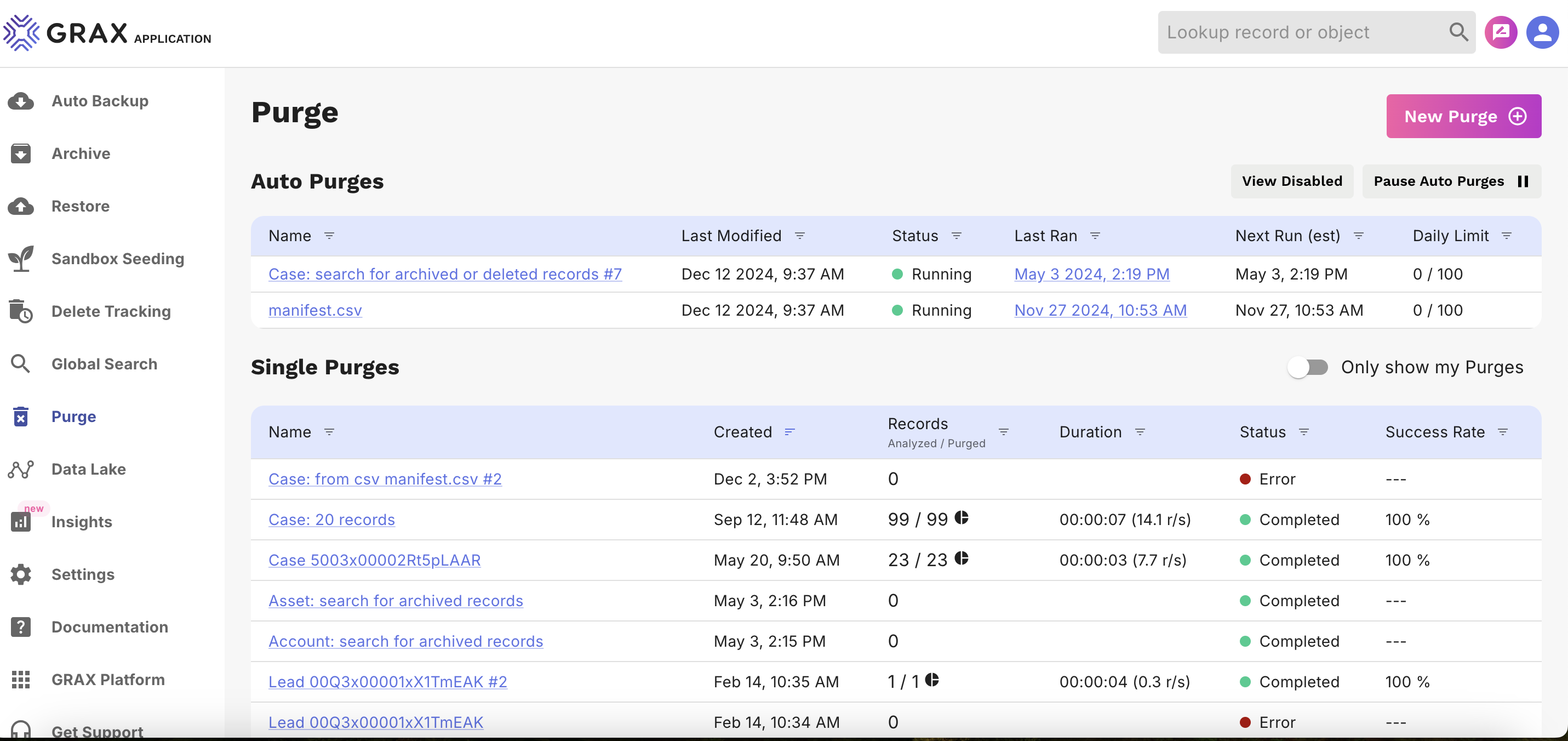Sort by Created column filter icon
This screenshot has width=1568, height=741.
790,432
